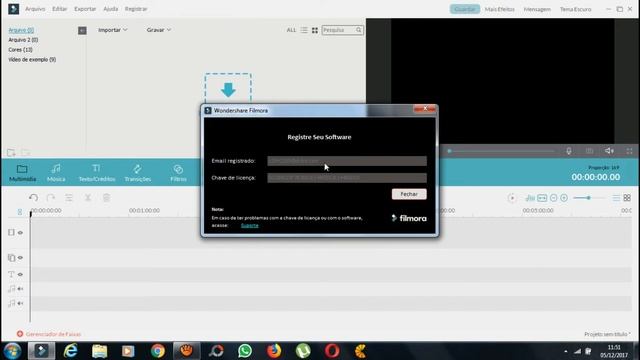Open the Registrar menu
Image resolution: width=640 pixels, height=360 pixels.
(x=136, y=9)
